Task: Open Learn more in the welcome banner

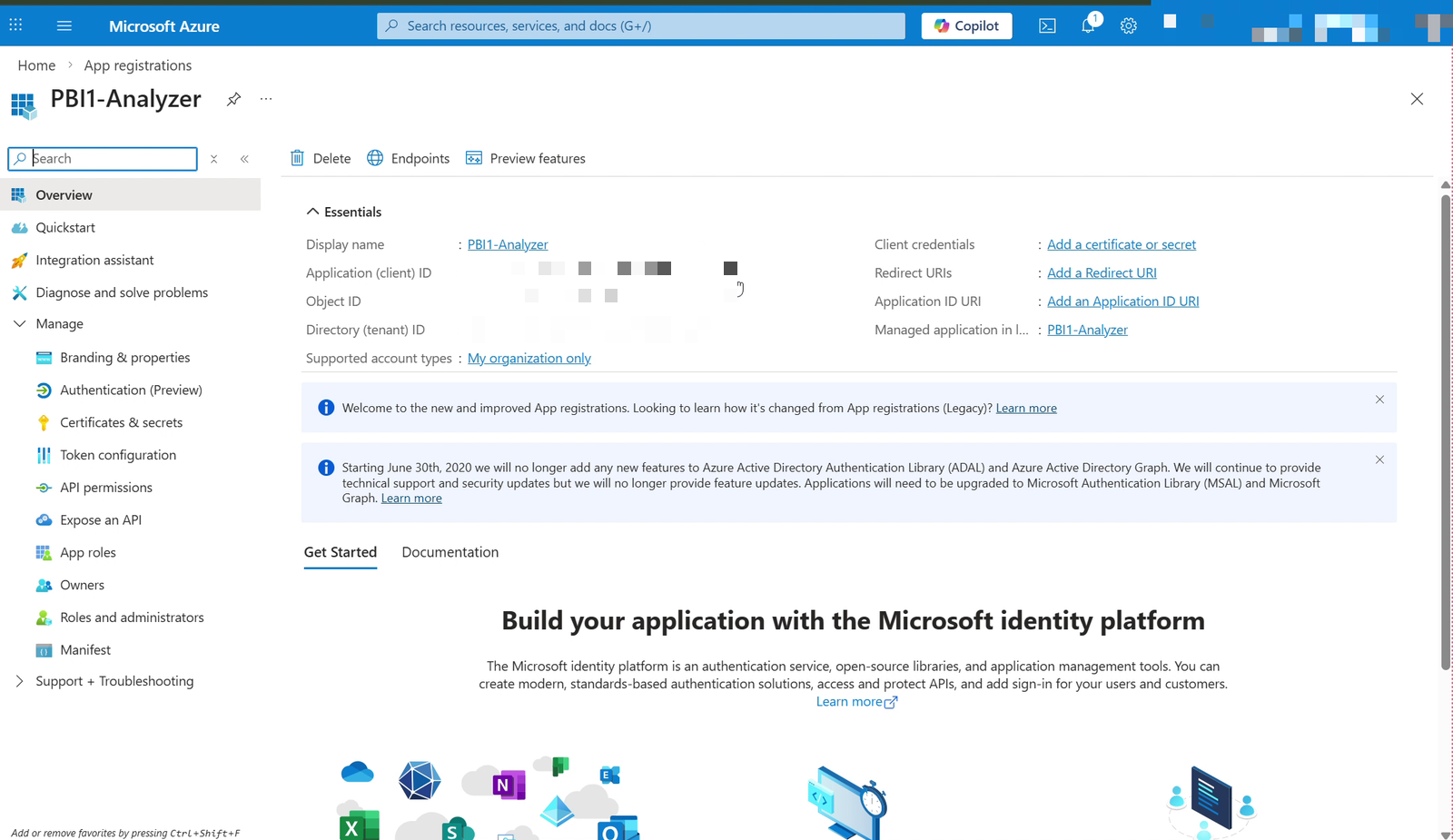Action: [1026, 409]
